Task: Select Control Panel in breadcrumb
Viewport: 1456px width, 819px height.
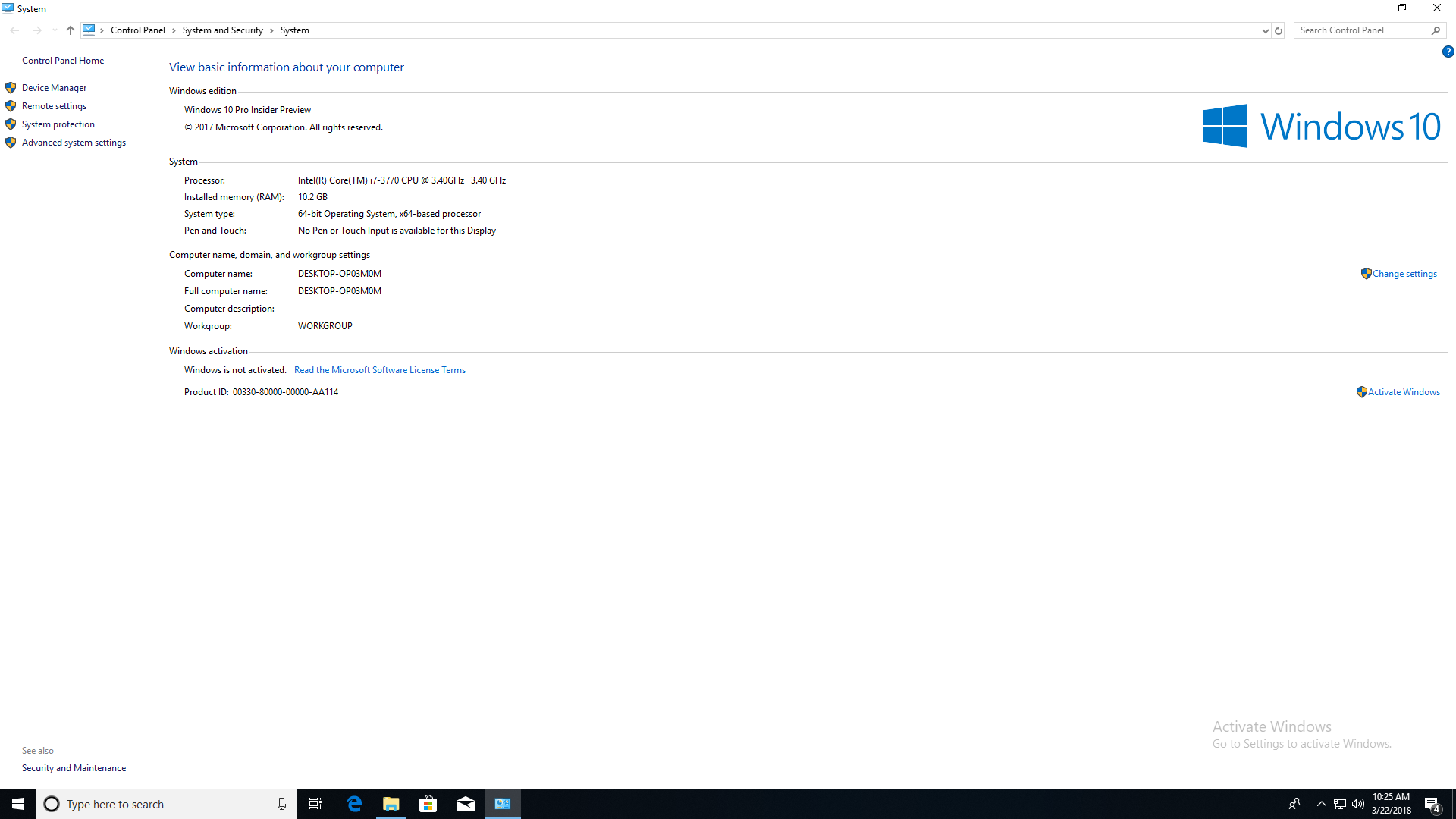Action: point(137,30)
